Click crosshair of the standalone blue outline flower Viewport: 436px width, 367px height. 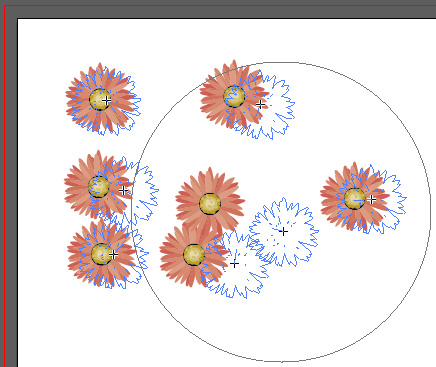(283, 231)
